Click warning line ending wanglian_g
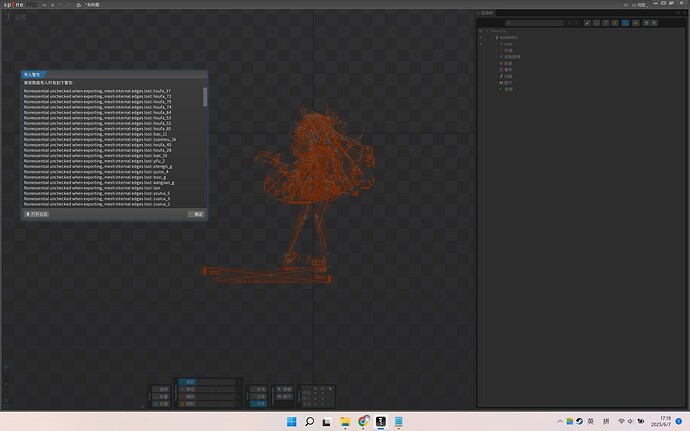 pos(99,182)
